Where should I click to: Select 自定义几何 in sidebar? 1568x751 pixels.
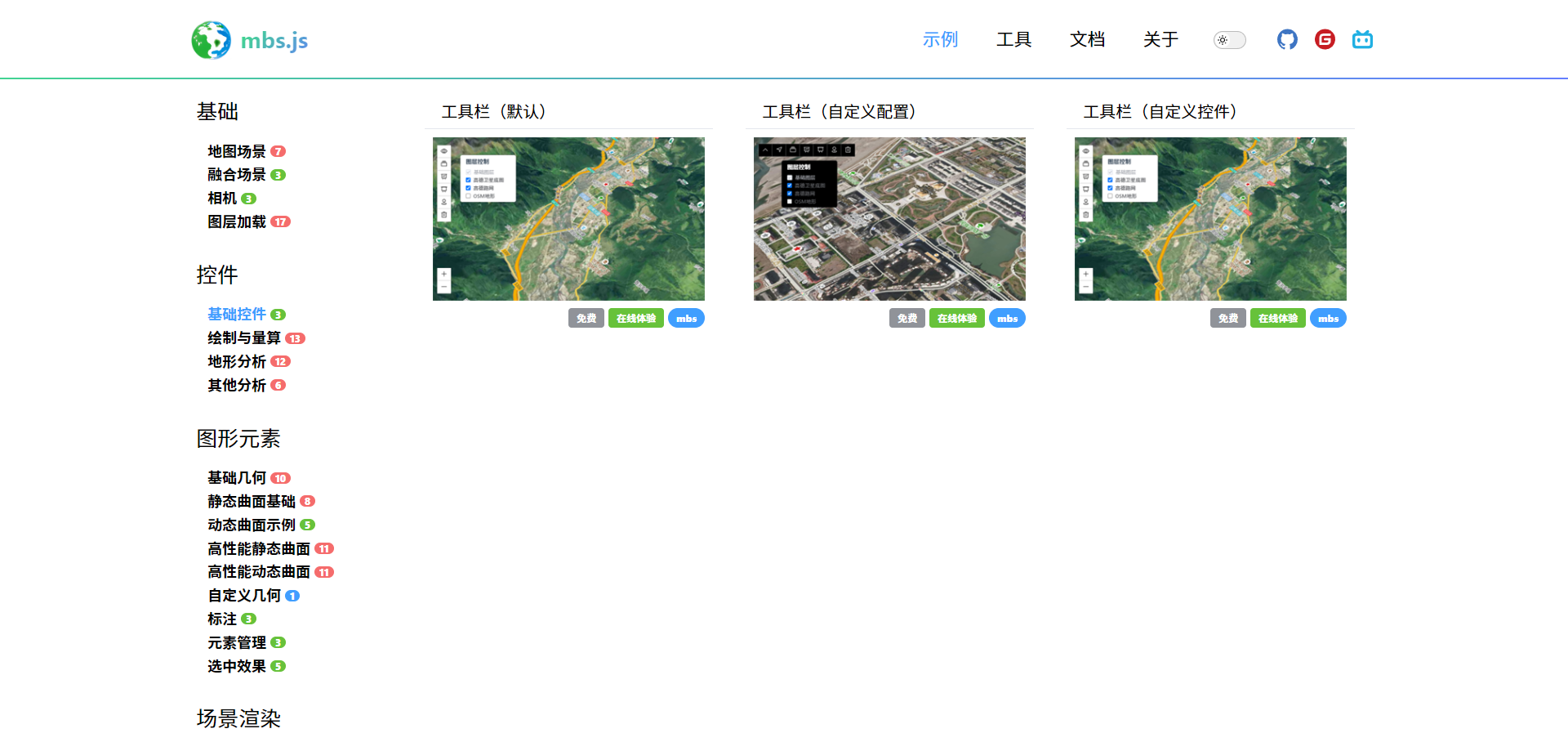coord(244,596)
